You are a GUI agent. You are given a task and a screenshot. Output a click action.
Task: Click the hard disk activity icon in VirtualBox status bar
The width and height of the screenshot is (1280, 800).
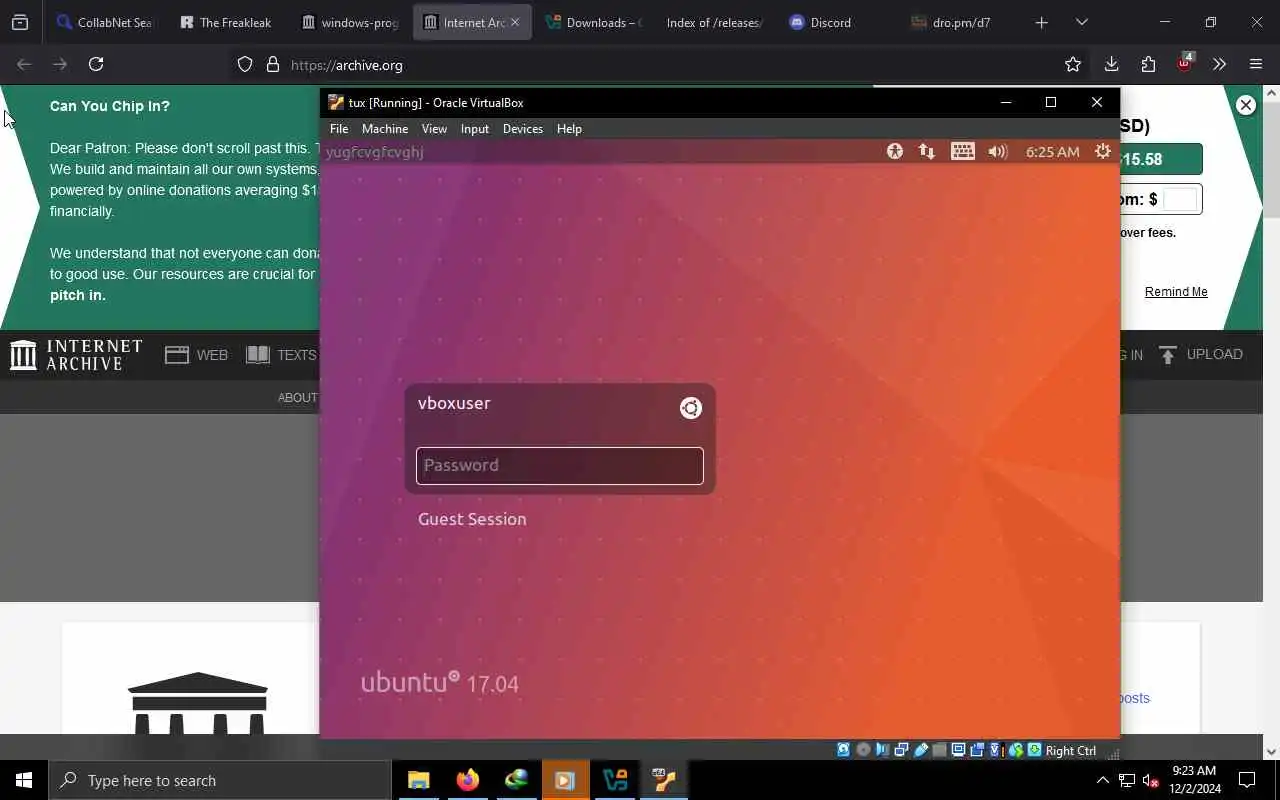tap(844, 750)
